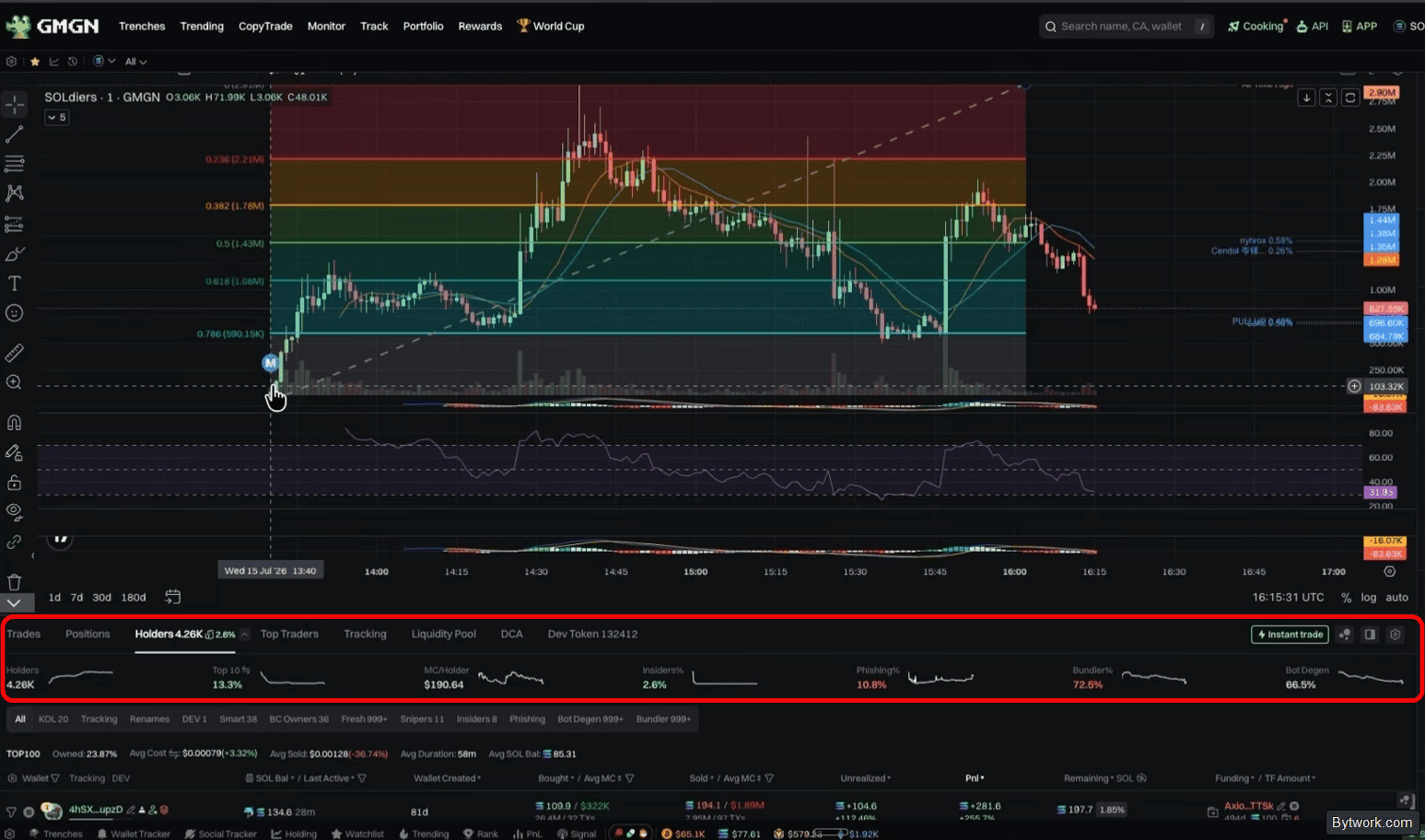Open the Wallet Tracker in bottom bar
Screen dimensions: 1425x840
[134, 834]
